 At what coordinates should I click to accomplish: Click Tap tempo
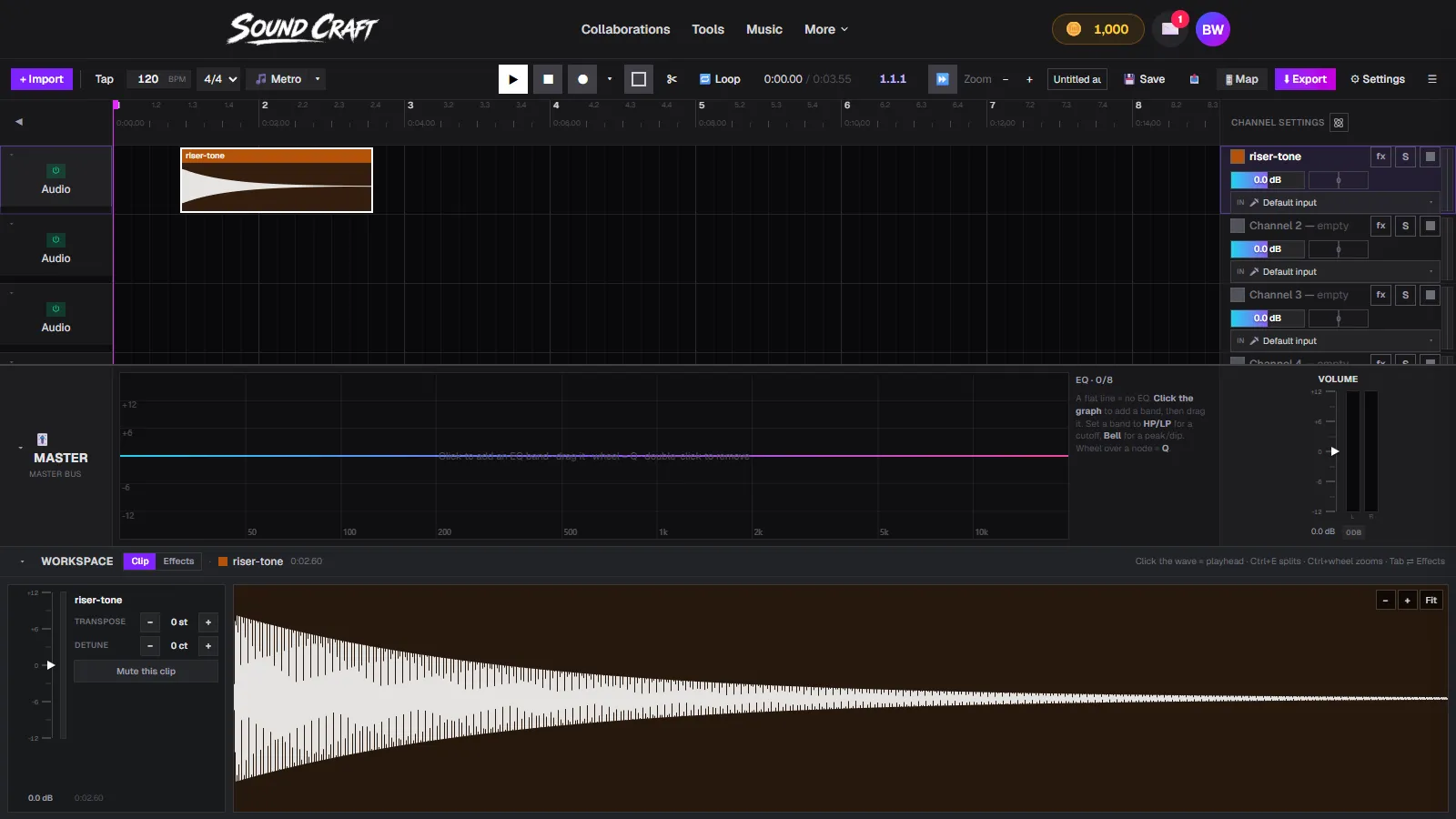(105, 79)
